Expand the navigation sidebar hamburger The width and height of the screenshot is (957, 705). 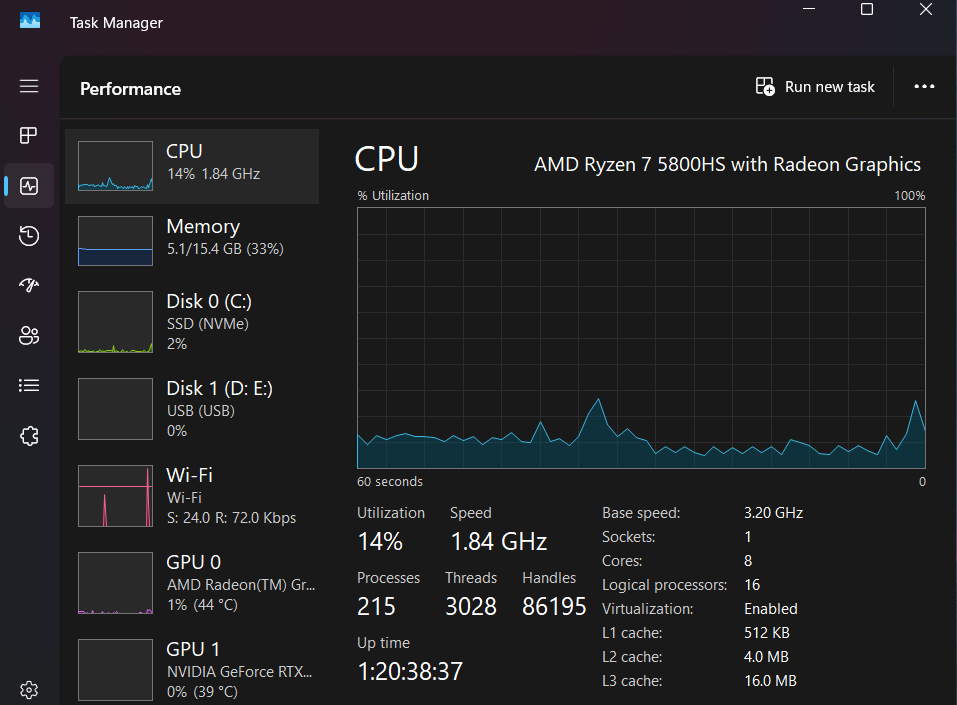tap(29, 86)
